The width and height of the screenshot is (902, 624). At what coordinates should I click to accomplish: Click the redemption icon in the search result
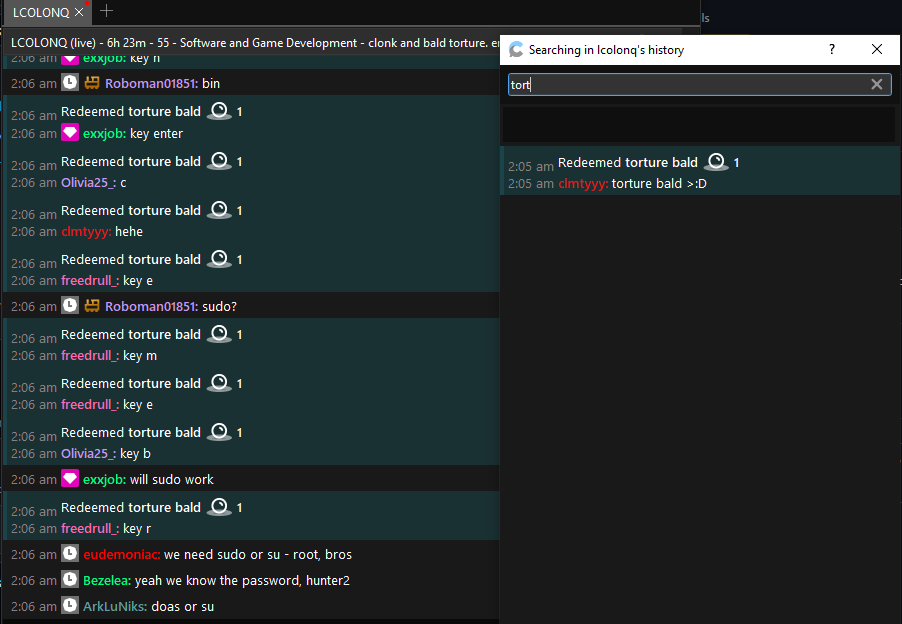[x=714, y=161]
